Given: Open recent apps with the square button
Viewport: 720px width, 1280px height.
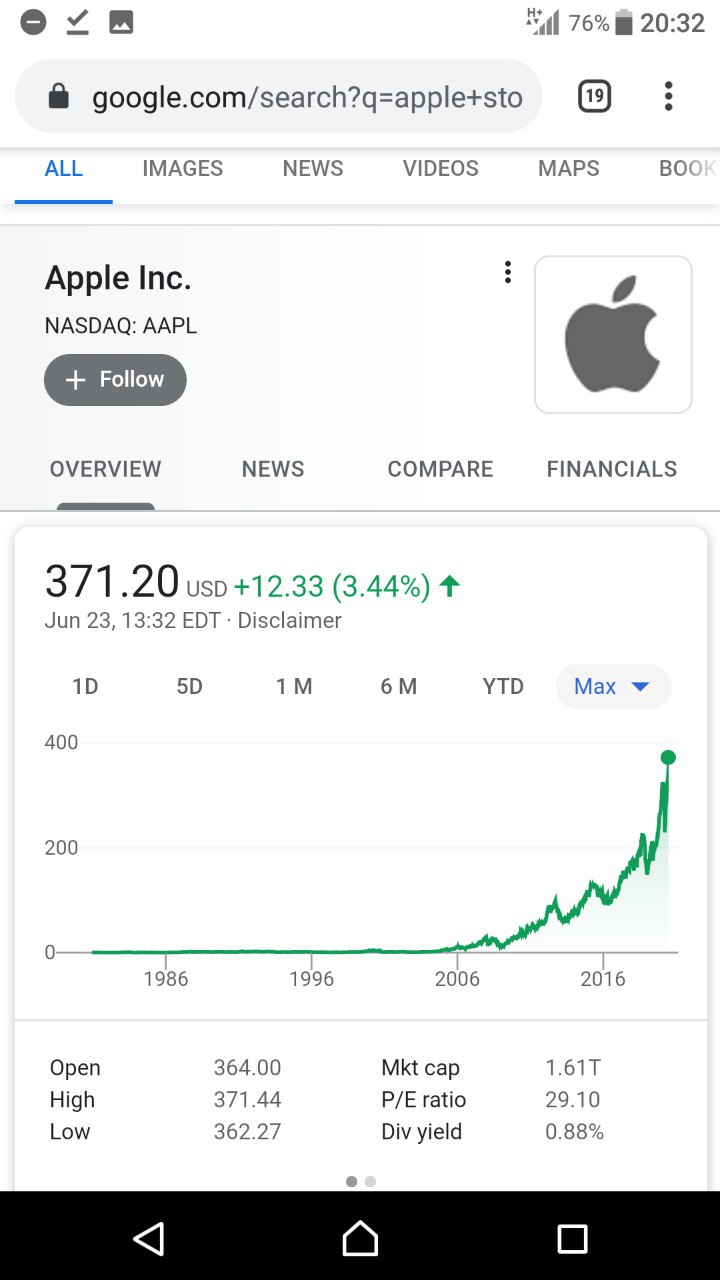Looking at the screenshot, I should point(572,1239).
